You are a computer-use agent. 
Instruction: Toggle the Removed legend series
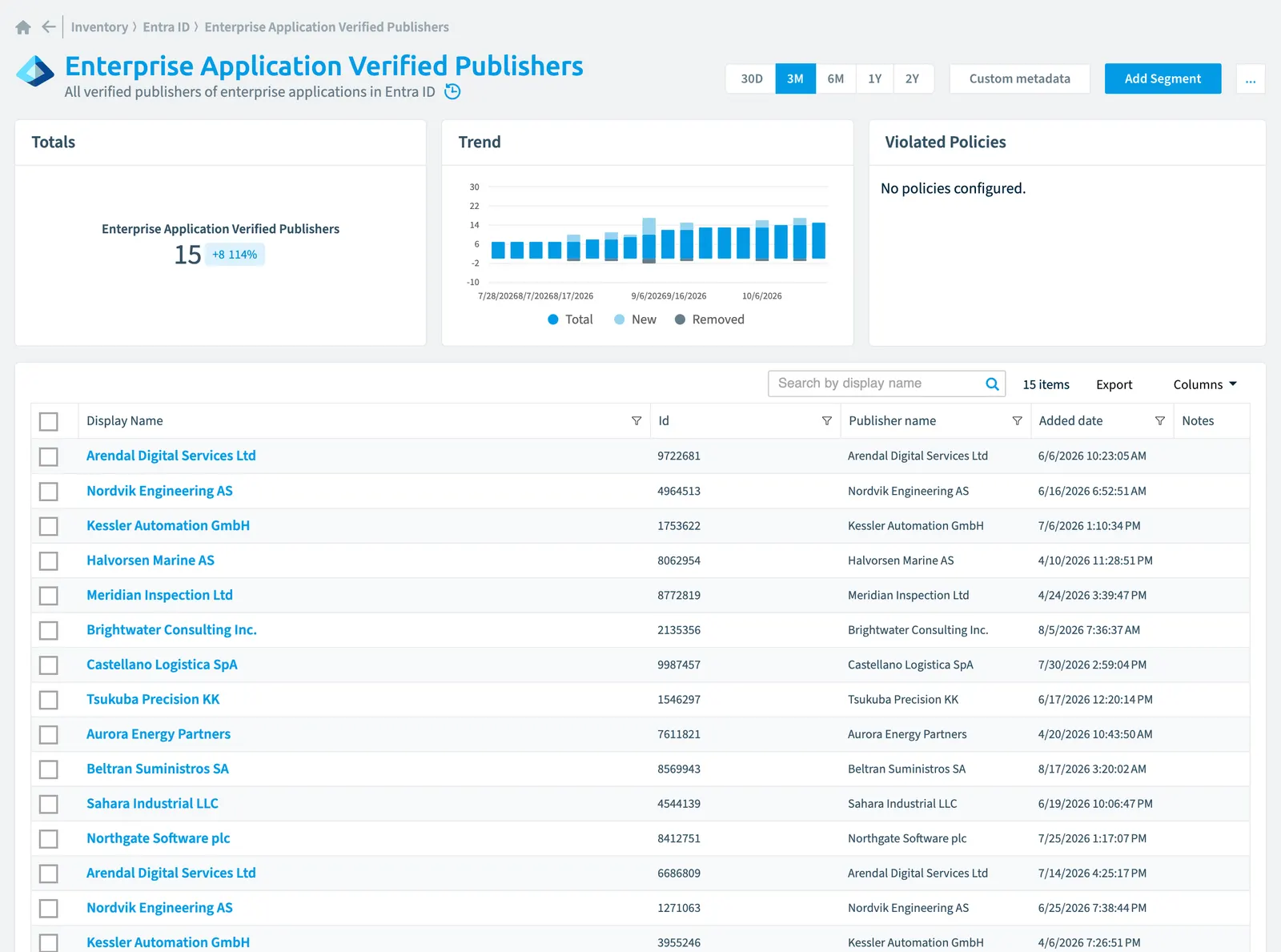709,319
